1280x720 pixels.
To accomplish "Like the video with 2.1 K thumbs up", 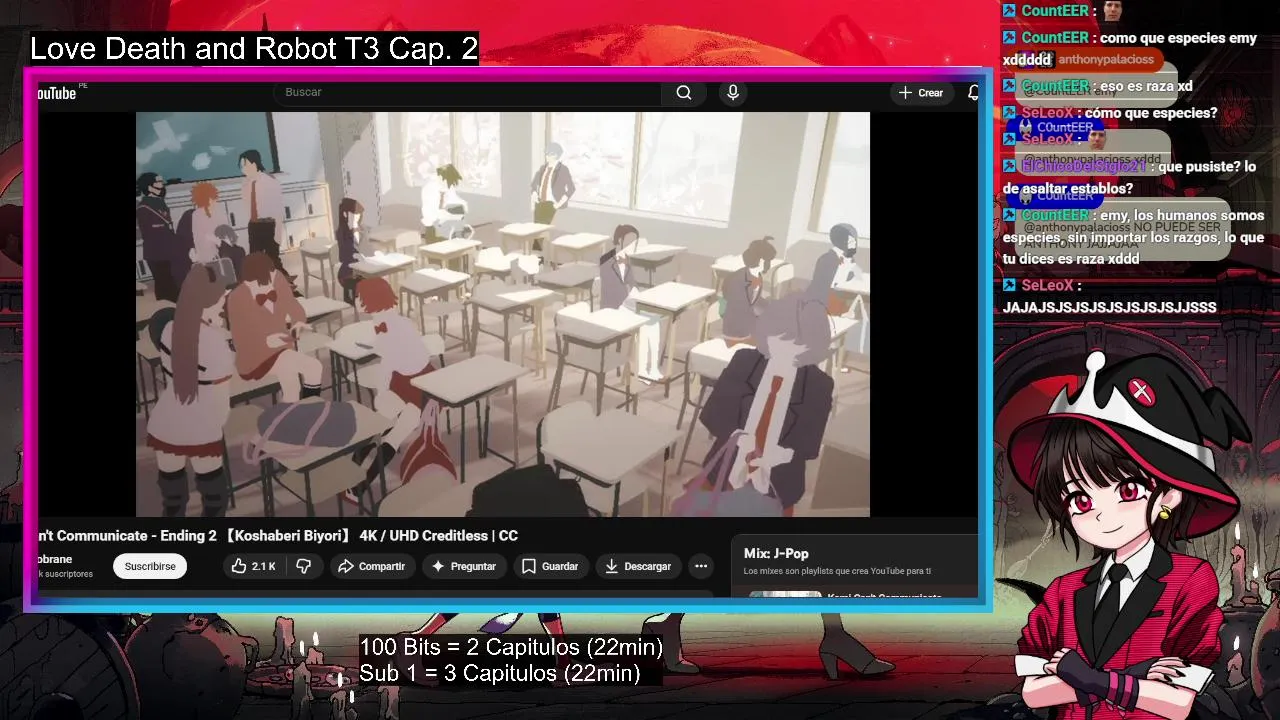I will pos(254,566).
